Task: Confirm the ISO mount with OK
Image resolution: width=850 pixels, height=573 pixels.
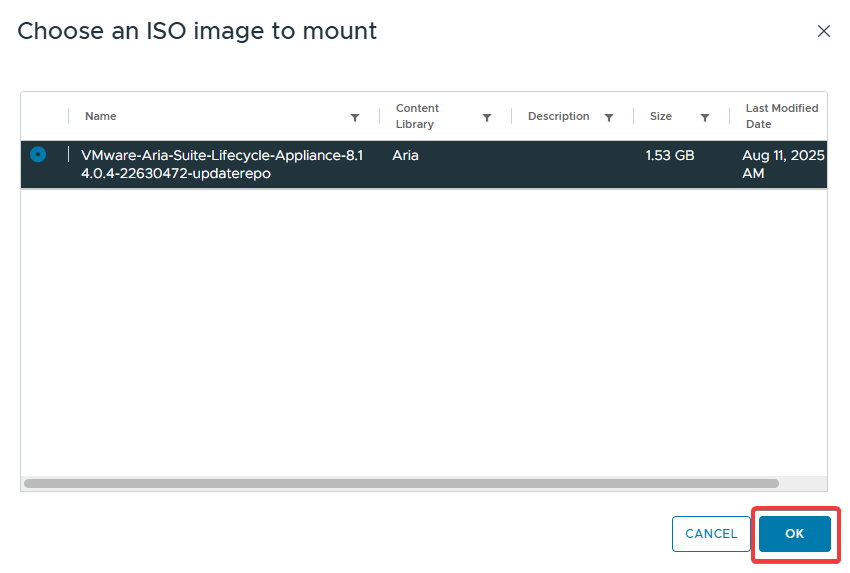Action: [795, 534]
